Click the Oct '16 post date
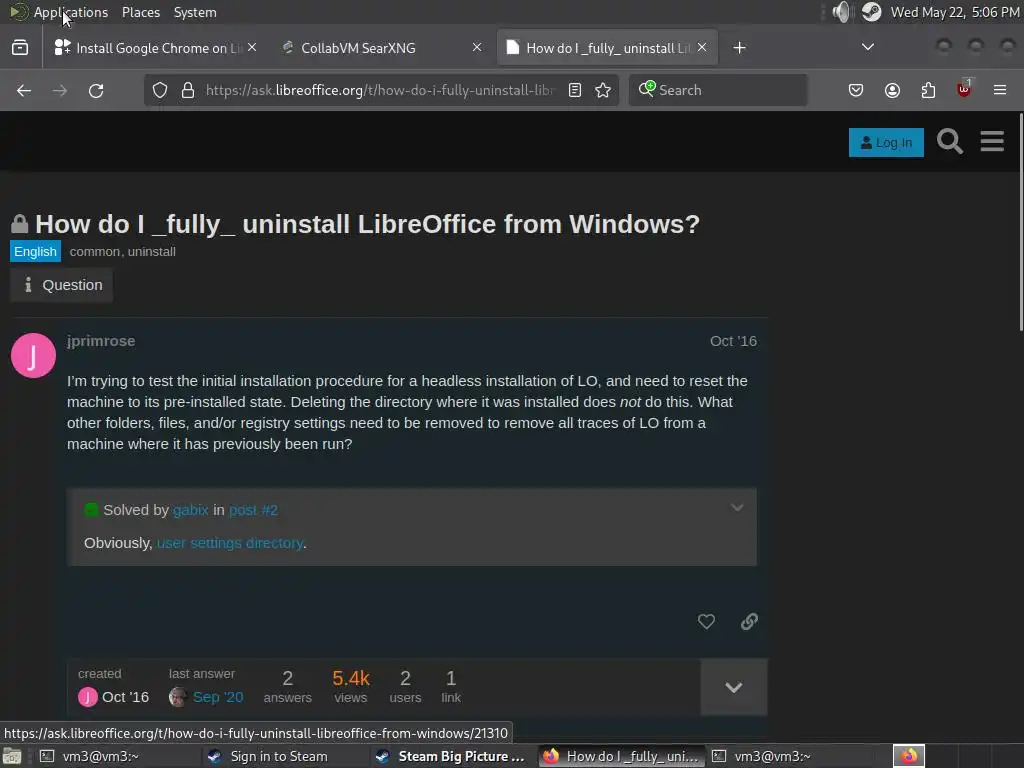 coord(733,341)
